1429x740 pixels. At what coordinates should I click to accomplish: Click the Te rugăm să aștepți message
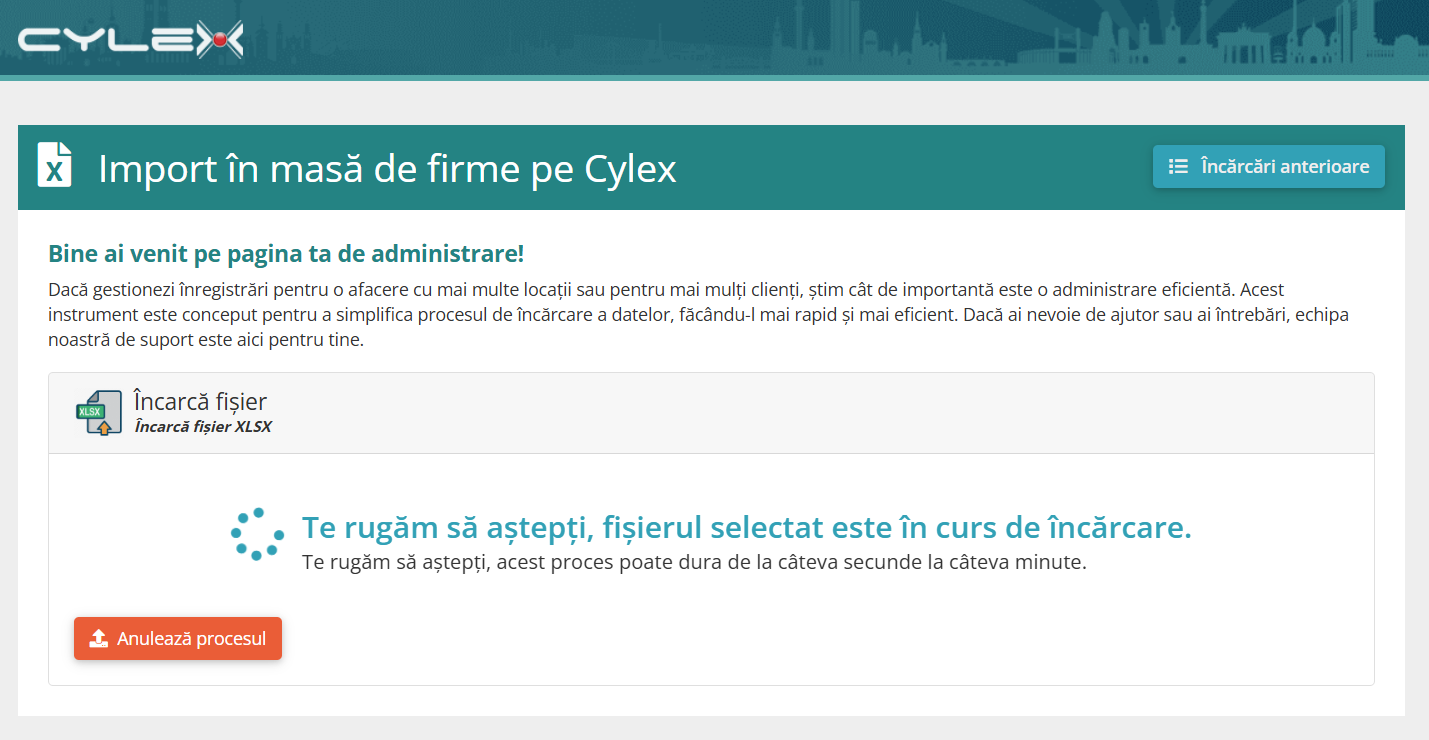point(747,527)
